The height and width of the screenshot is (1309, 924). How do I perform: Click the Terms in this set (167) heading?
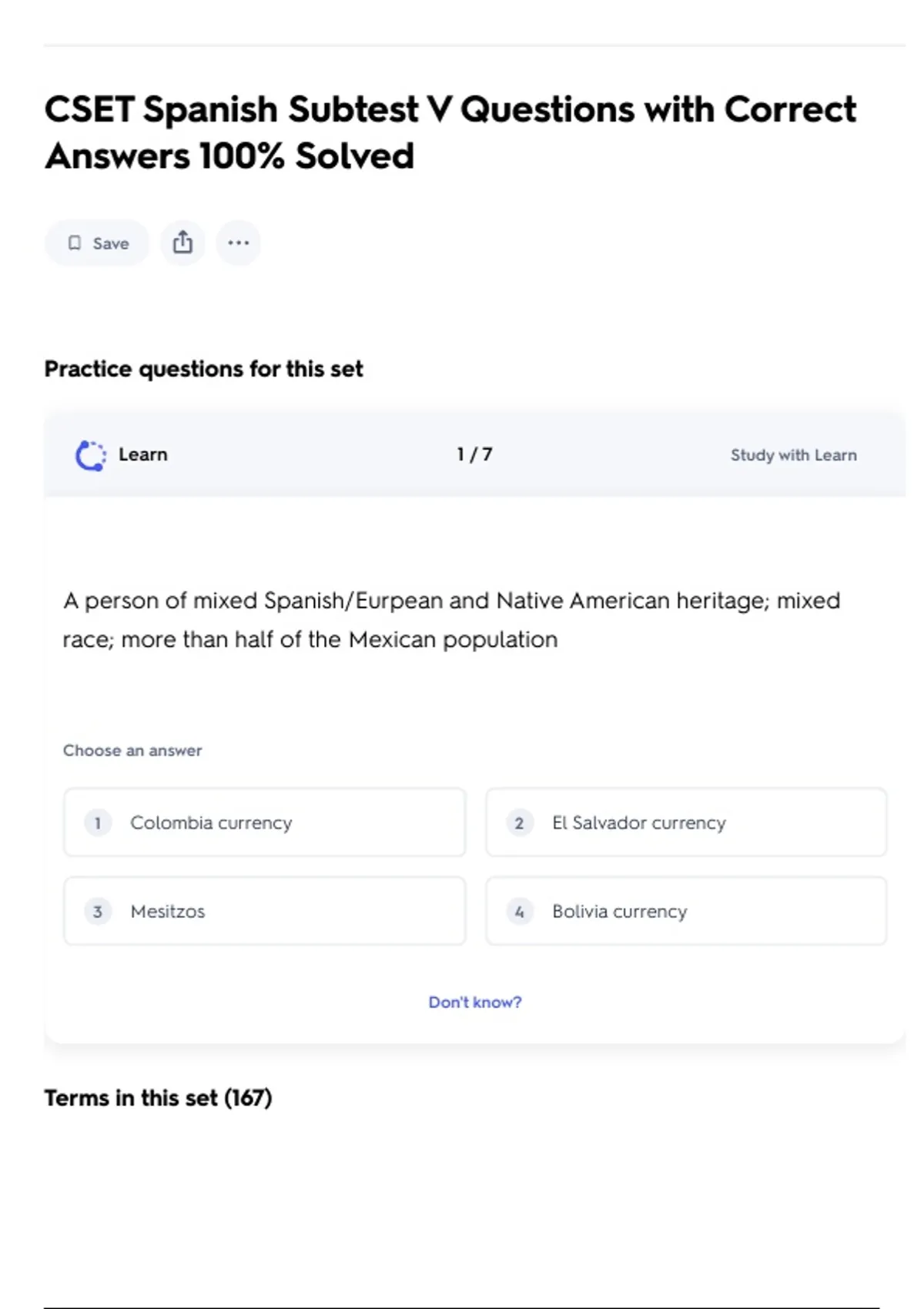tap(158, 1097)
